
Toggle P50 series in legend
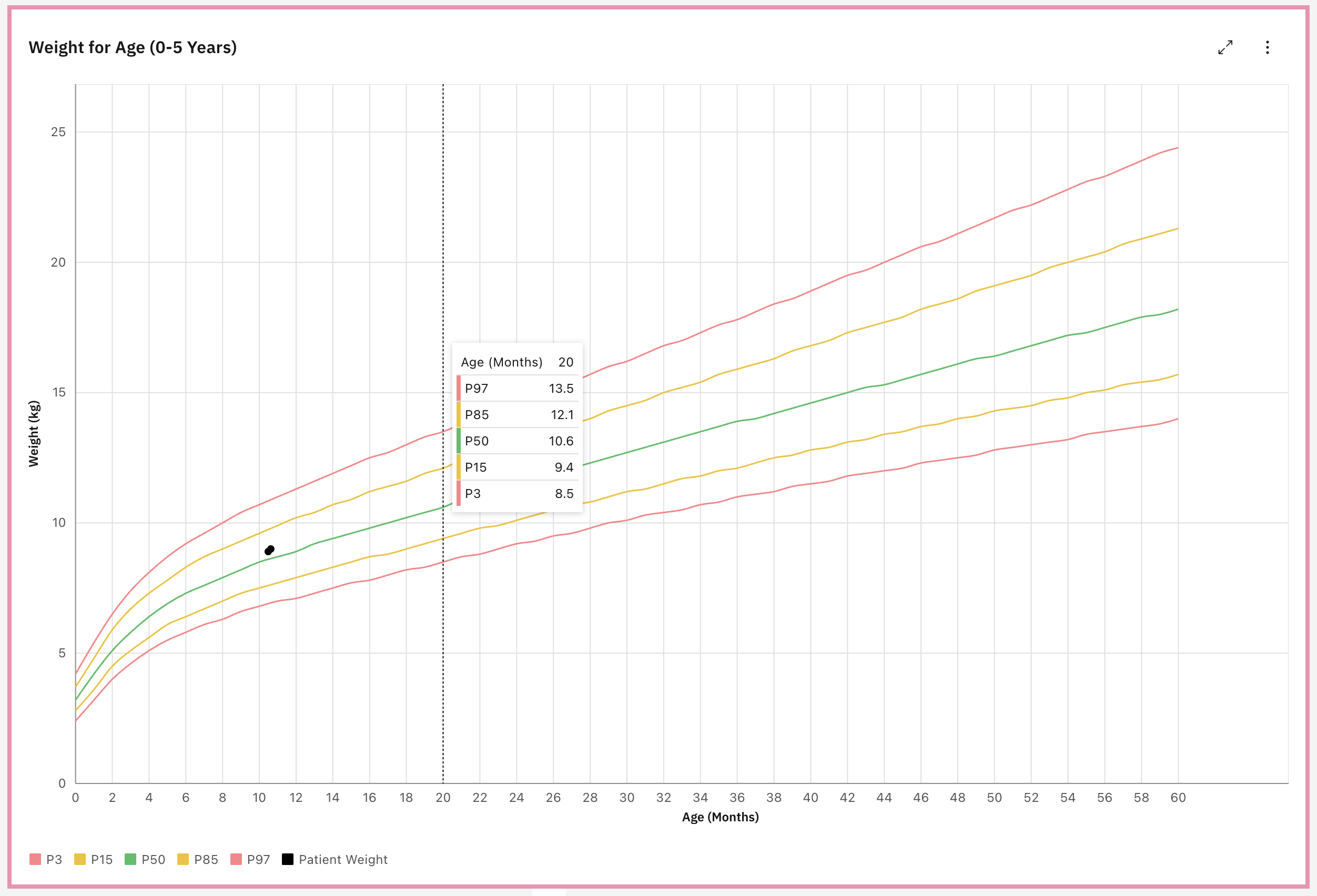(x=153, y=859)
